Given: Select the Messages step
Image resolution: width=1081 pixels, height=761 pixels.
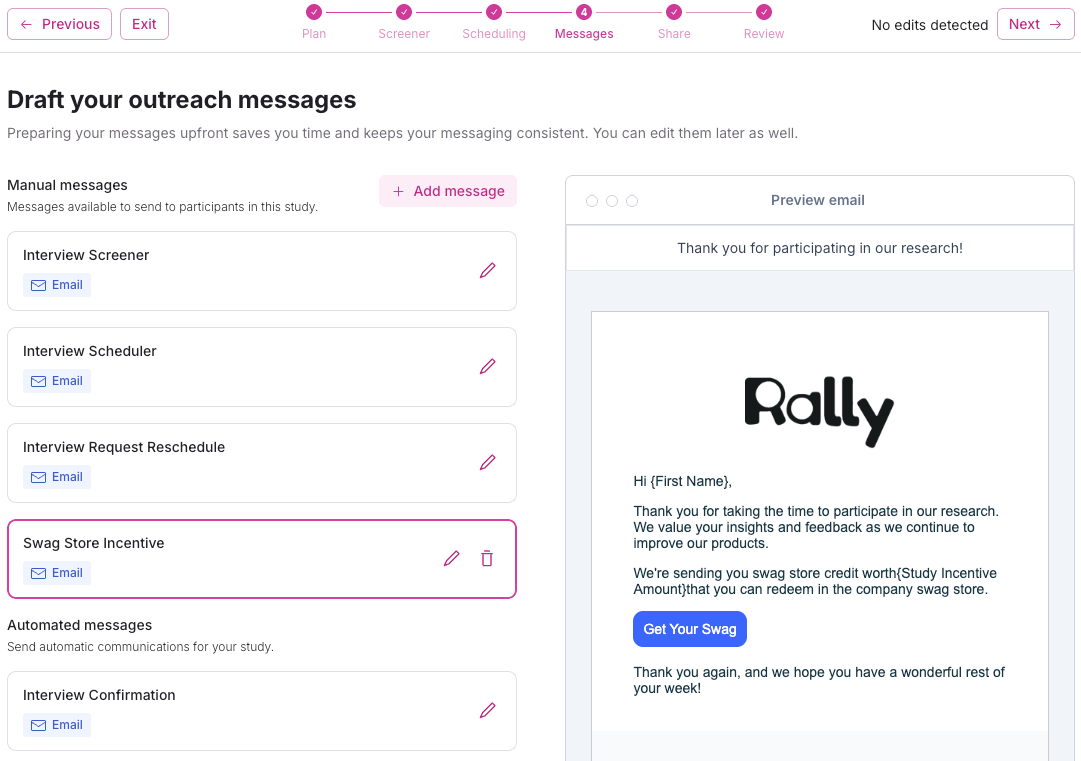Looking at the screenshot, I should coord(584,13).
